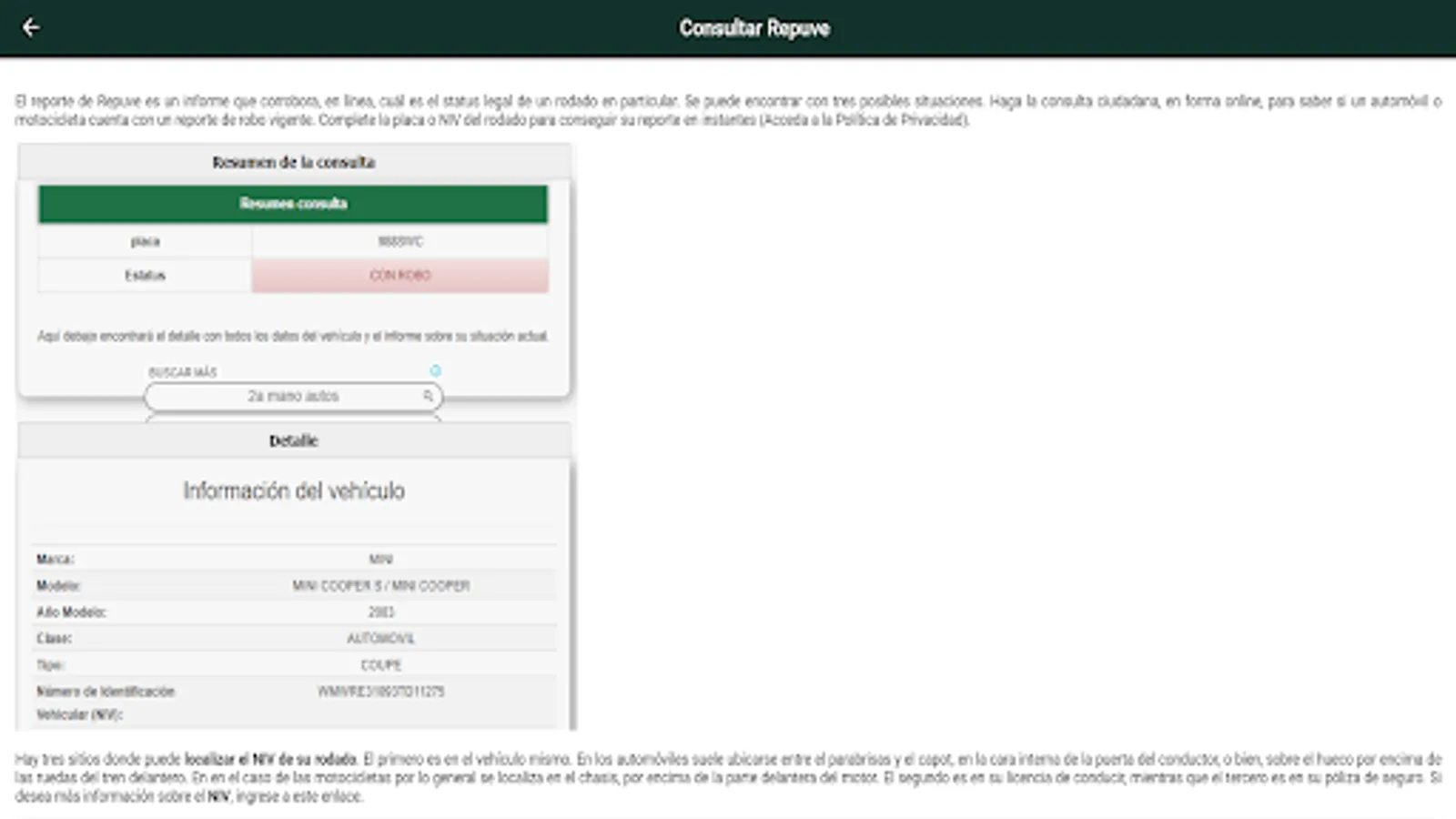This screenshot has width=1456, height=819.
Task: Click 'Número de Identificación Vehicular (NIV):' label
Action: (x=105, y=703)
